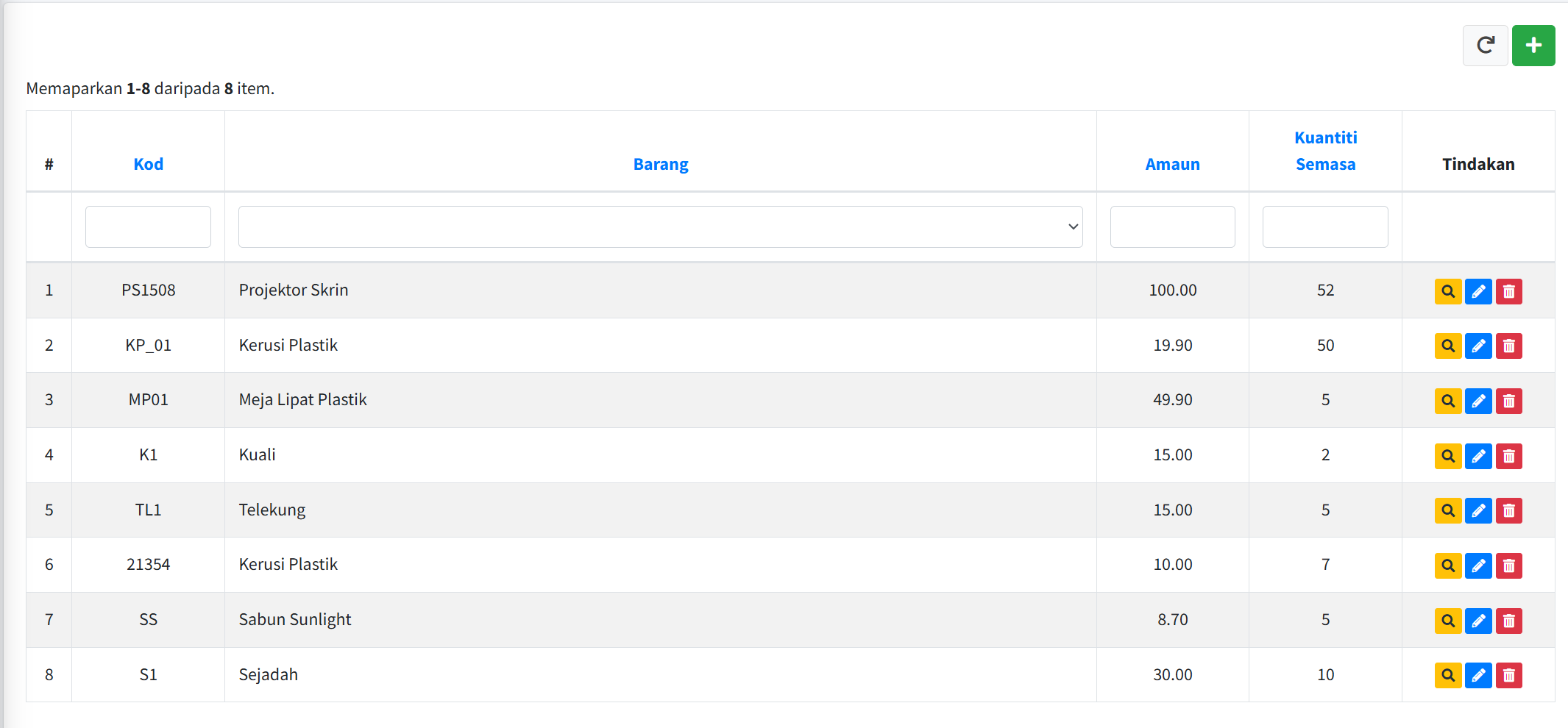This screenshot has height=728, width=1568.
Task: Delete item with code KP_01
Action: tap(1508, 346)
